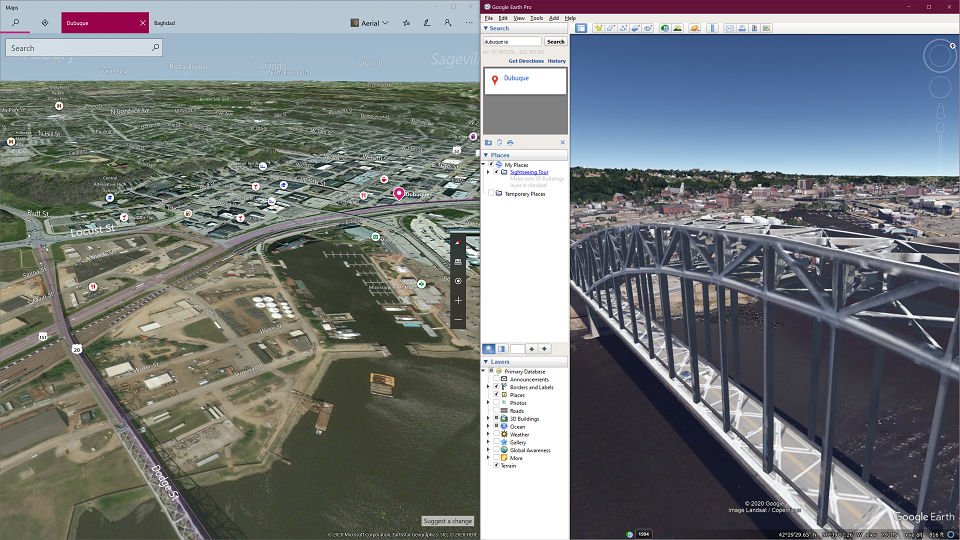The height and width of the screenshot is (540, 960).
Task: Click Suggest a change on Maps
Action: [x=448, y=521]
